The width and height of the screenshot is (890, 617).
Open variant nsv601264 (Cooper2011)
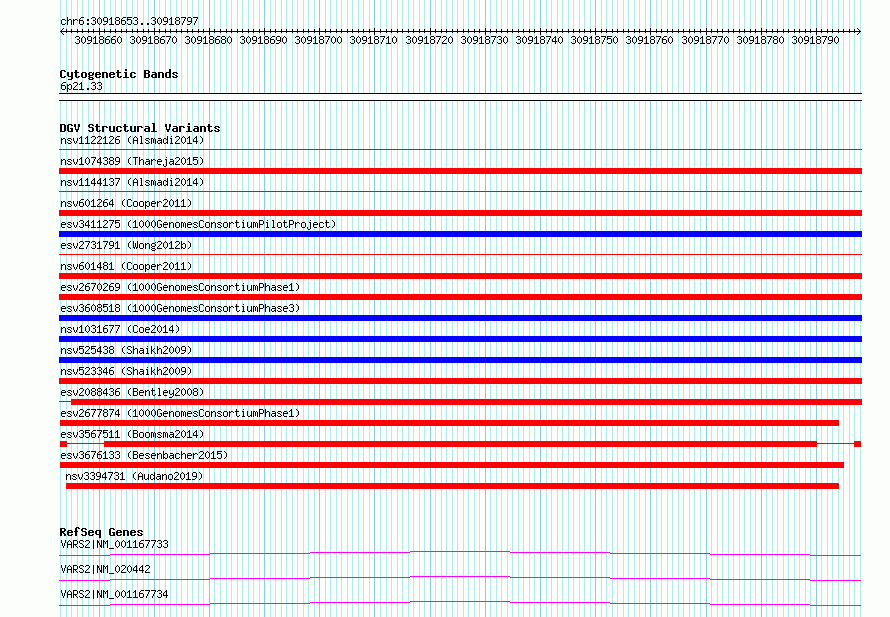[x=126, y=203]
